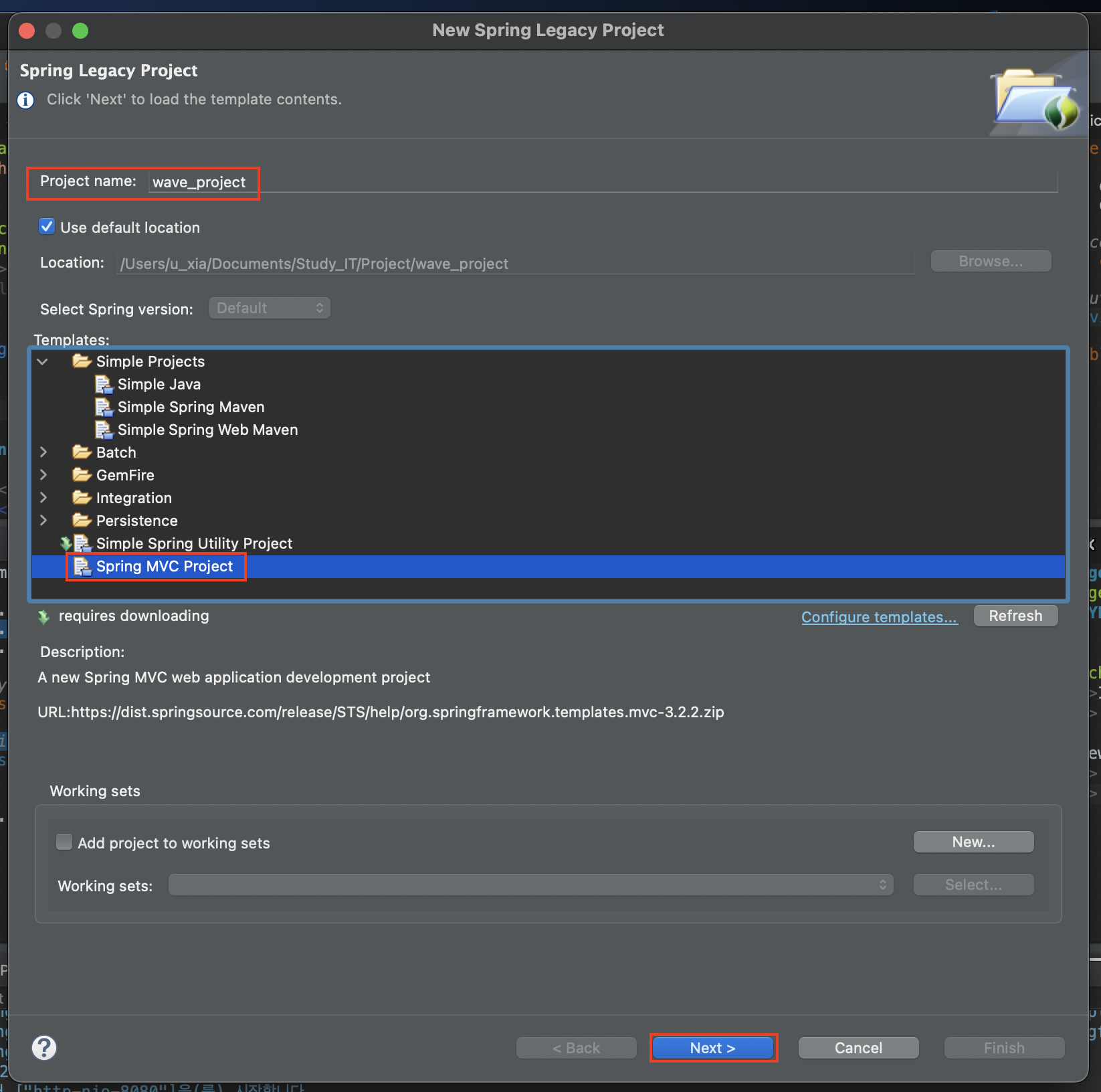Open help with the question mark icon
The image size is (1101, 1092).
[44, 1048]
